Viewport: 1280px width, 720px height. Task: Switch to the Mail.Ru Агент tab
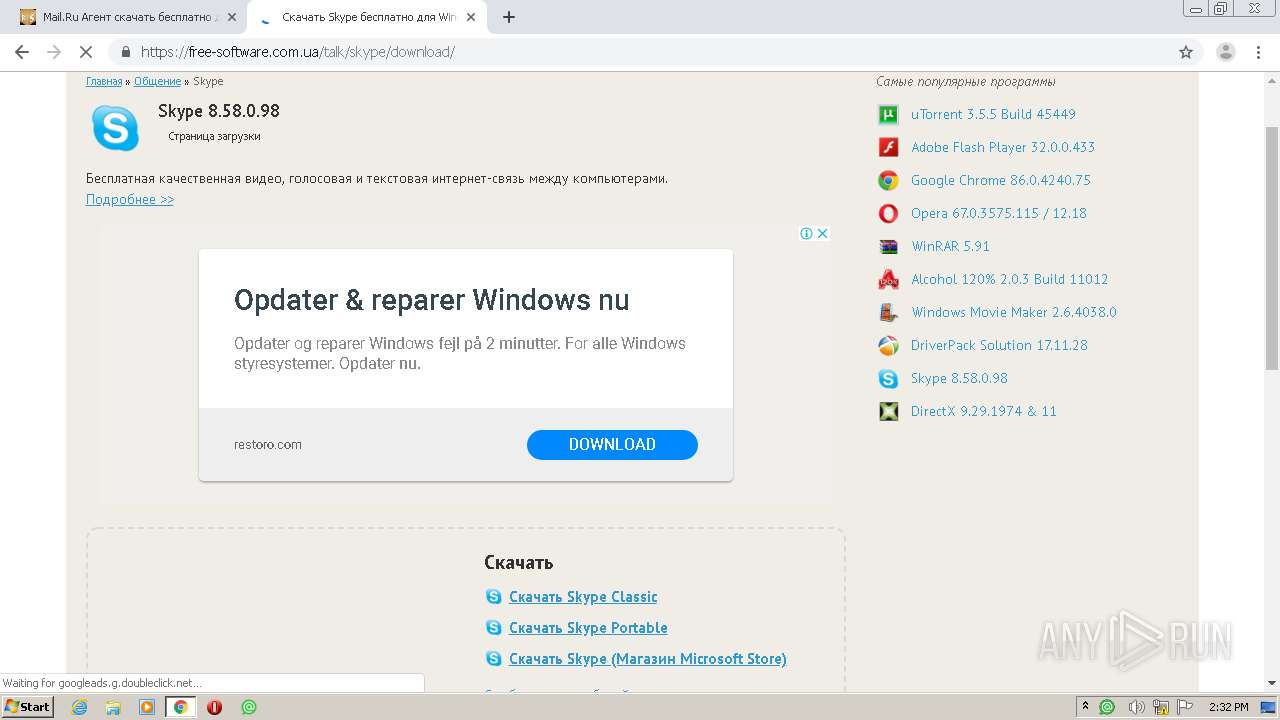pyautogui.click(x=128, y=17)
